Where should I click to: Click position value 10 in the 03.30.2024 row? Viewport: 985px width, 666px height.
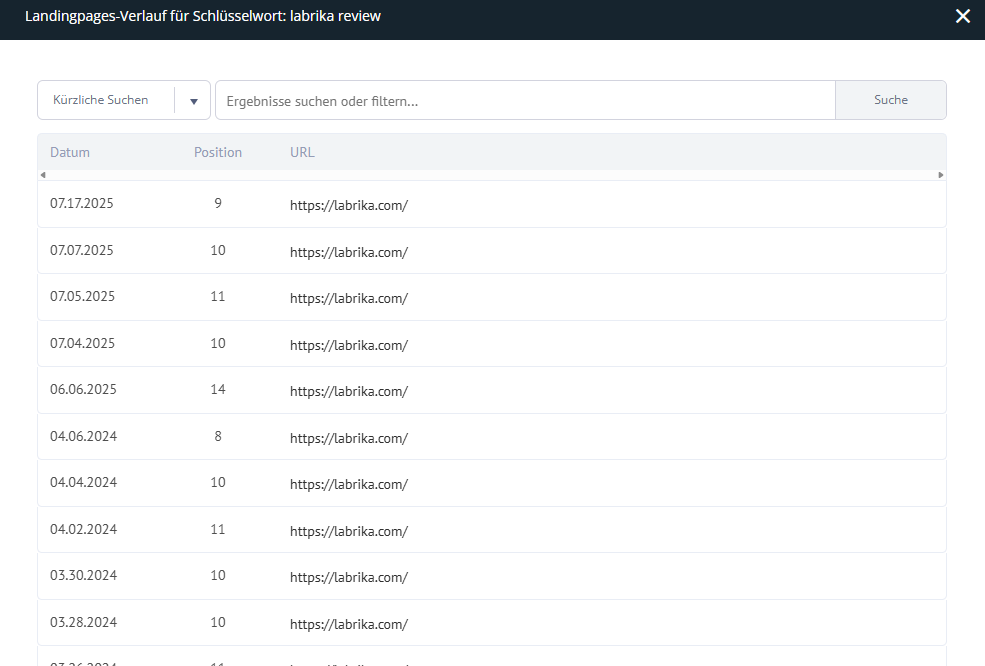point(218,576)
